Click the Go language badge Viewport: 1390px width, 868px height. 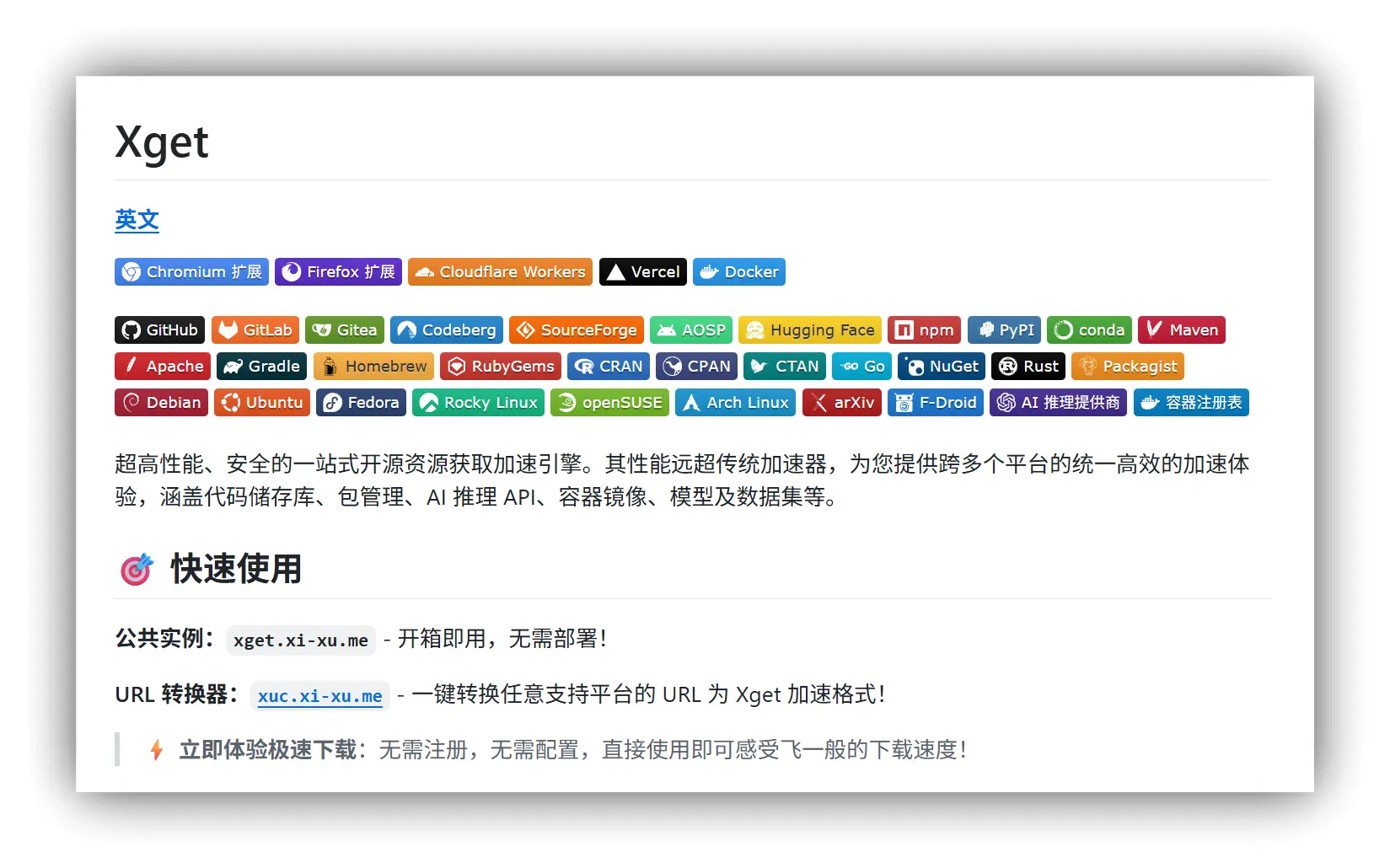[862, 367]
